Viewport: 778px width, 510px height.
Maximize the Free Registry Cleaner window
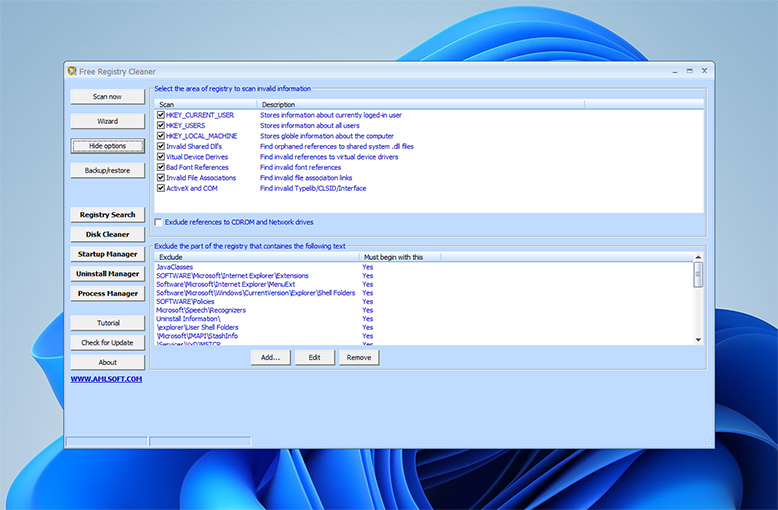click(689, 71)
